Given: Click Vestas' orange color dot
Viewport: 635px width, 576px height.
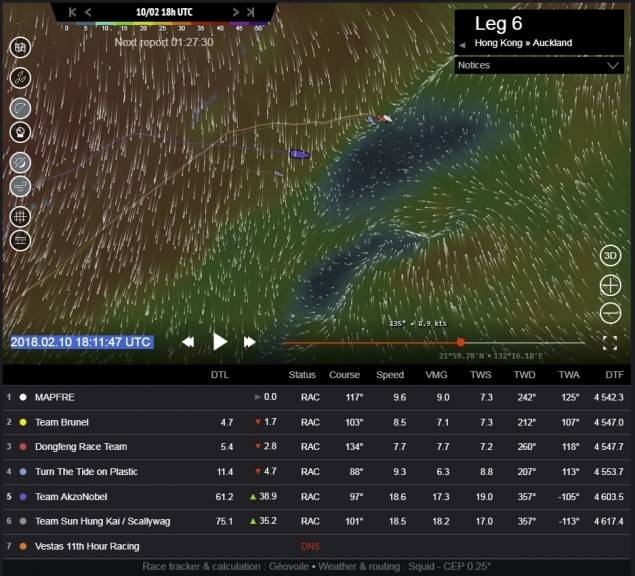Looking at the screenshot, I should [x=23, y=546].
